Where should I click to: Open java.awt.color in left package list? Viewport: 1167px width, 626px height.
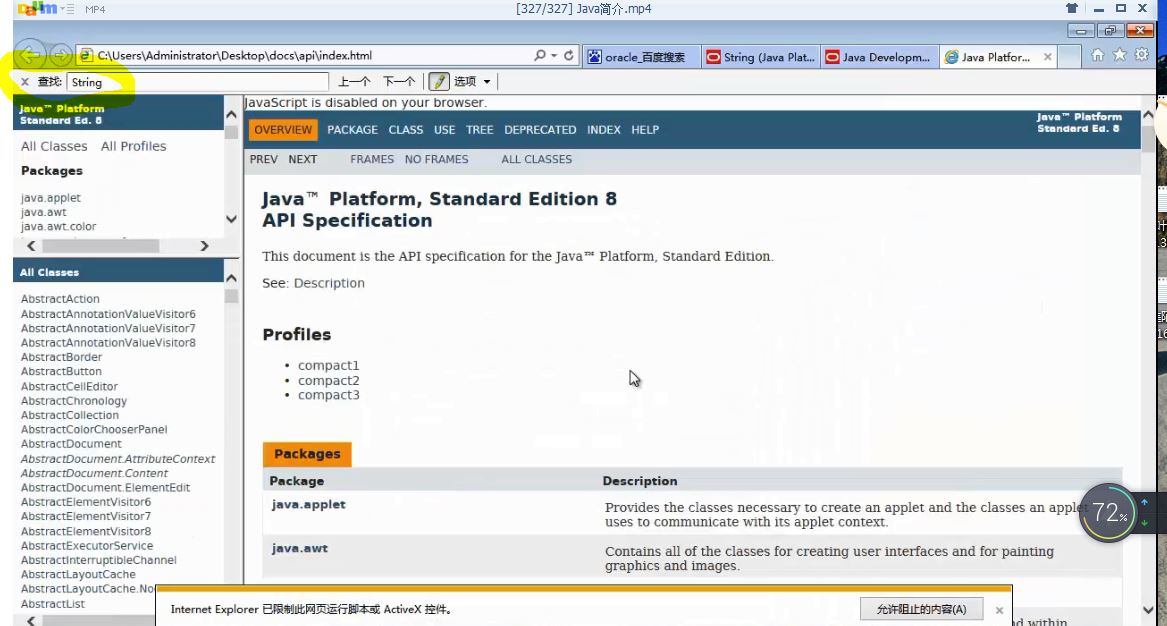tap(58, 226)
